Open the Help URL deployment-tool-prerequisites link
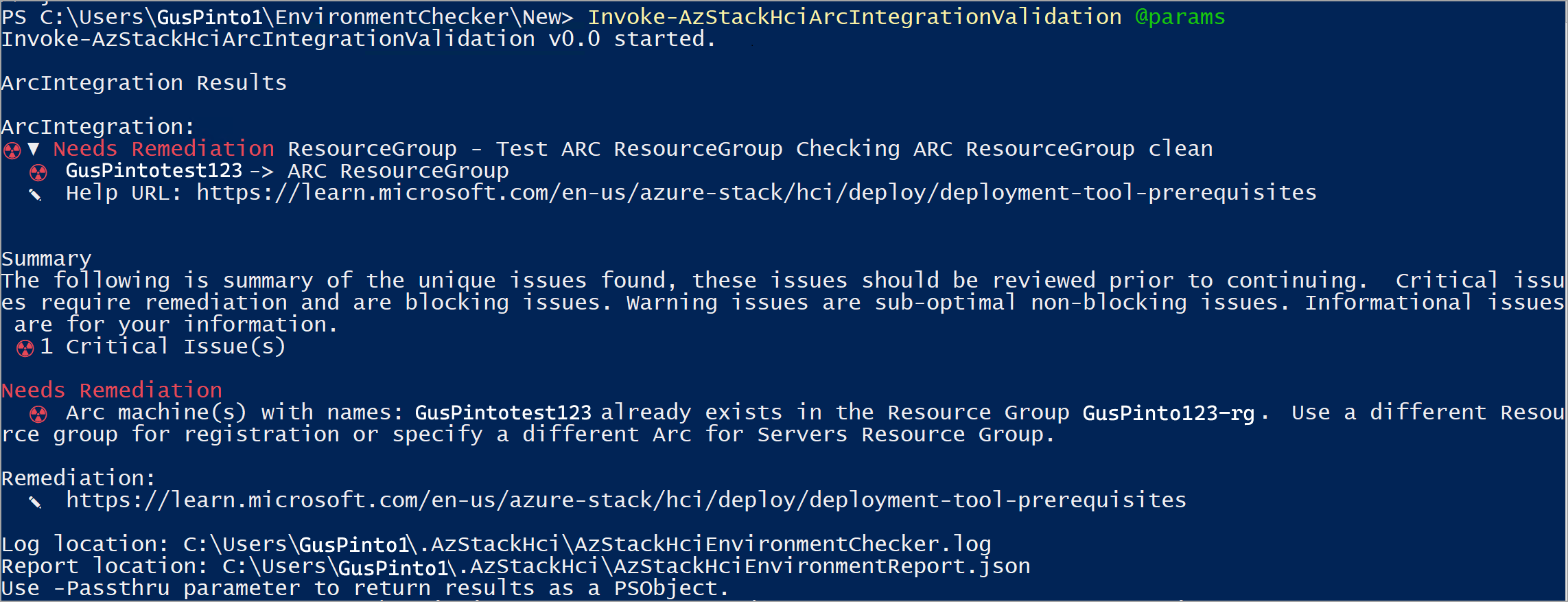The image size is (1568, 602). click(756, 192)
